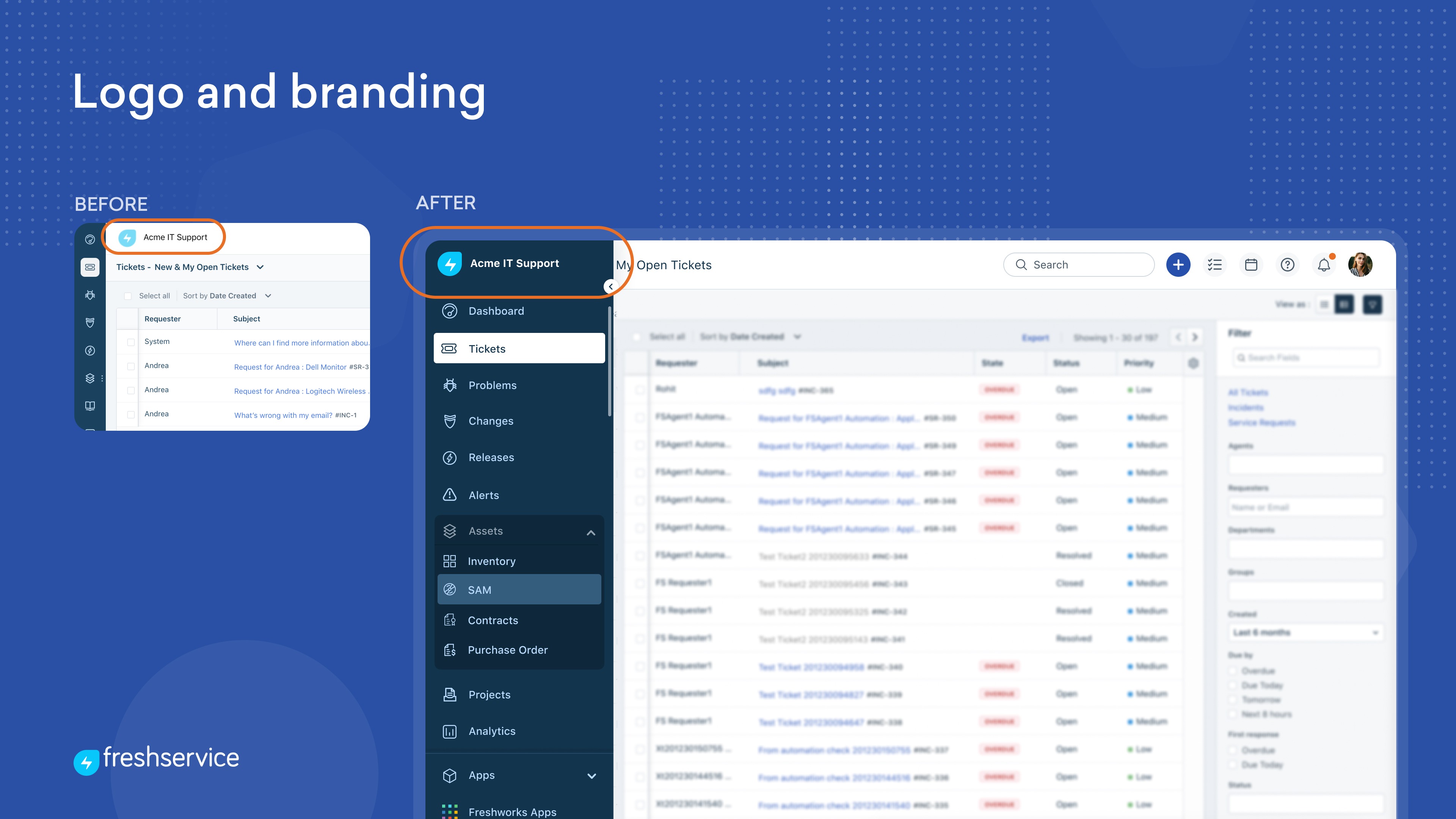
Task: Go to previous page of tickets
Action: (1178, 337)
